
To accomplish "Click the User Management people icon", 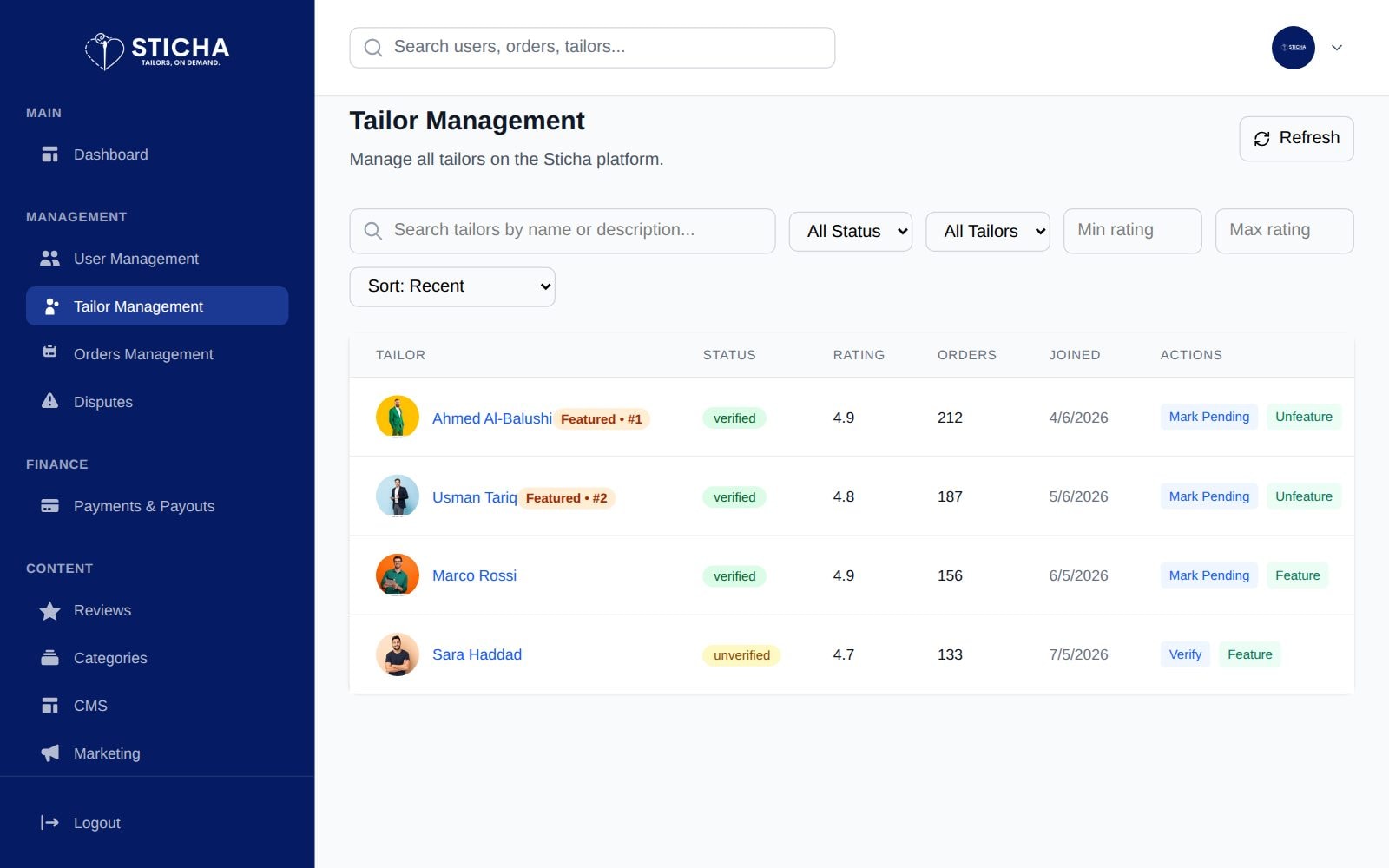I will pyautogui.click(x=50, y=259).
